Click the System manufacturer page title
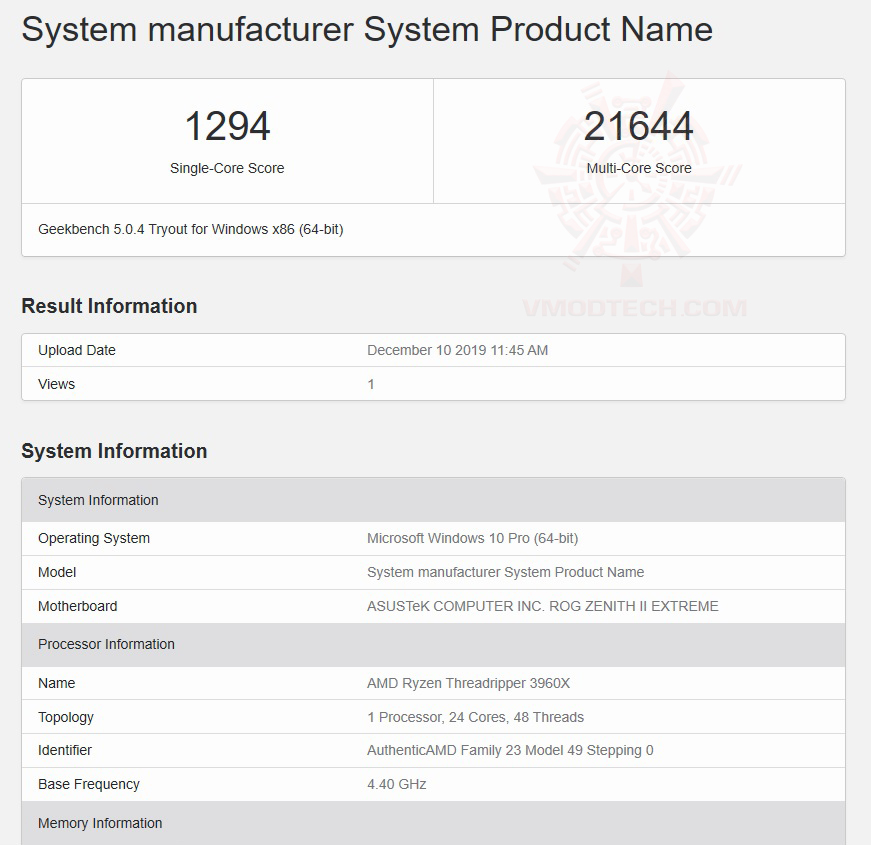 click(x=366, y=29)
